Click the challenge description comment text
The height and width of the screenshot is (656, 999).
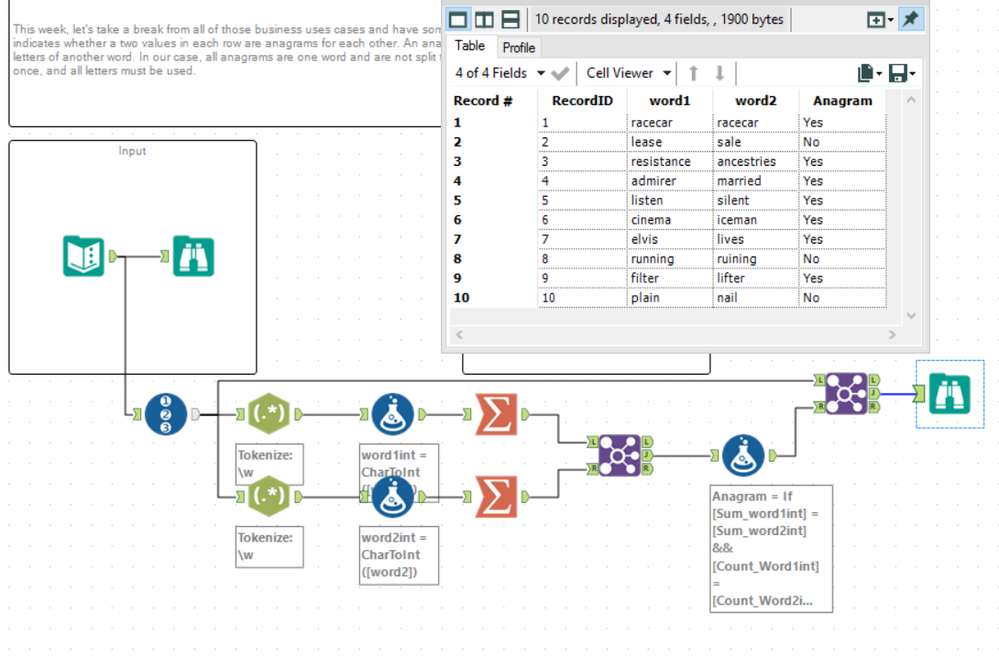coord(226,50)
